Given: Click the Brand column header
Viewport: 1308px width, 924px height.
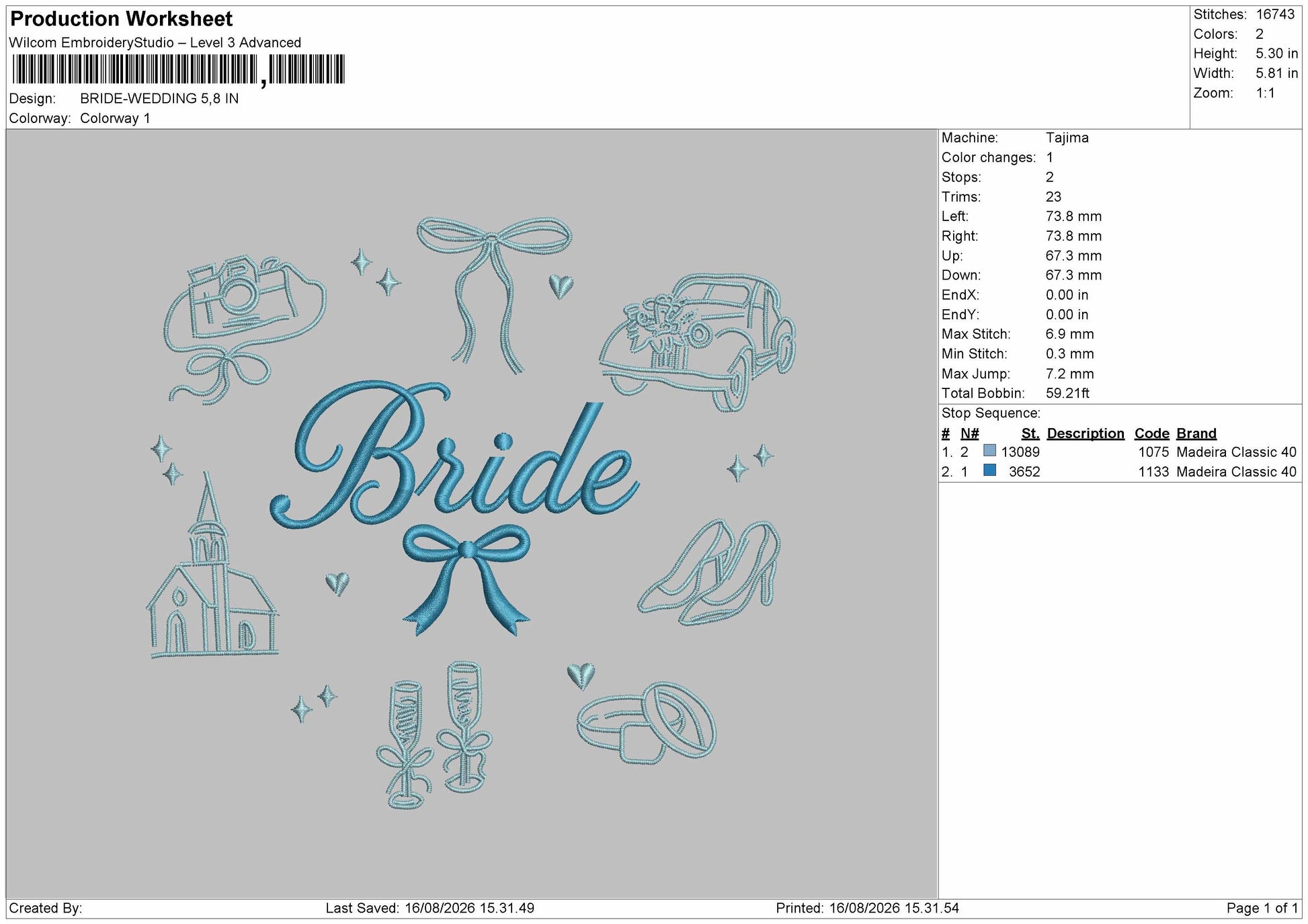Looking at the screenshot, I should (1196, 433).
